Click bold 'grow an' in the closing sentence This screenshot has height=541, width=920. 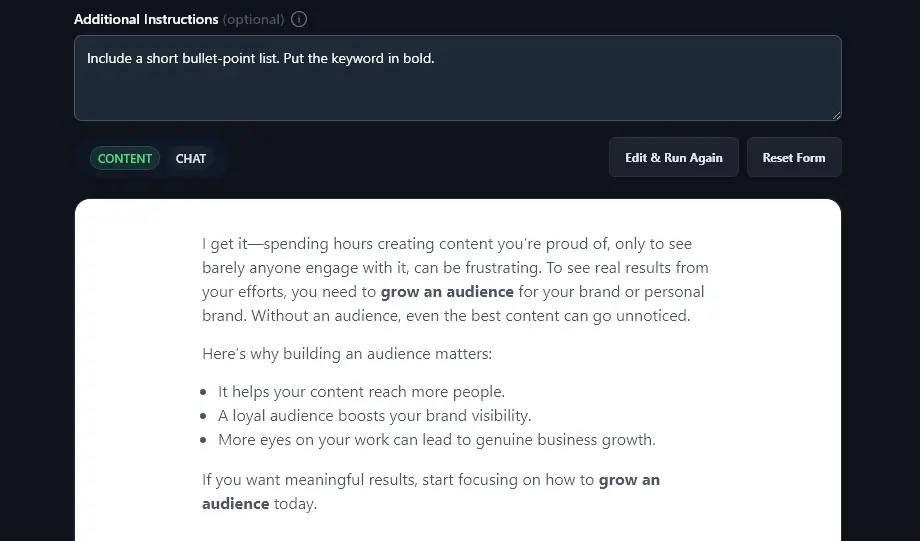tap(629, 480)
